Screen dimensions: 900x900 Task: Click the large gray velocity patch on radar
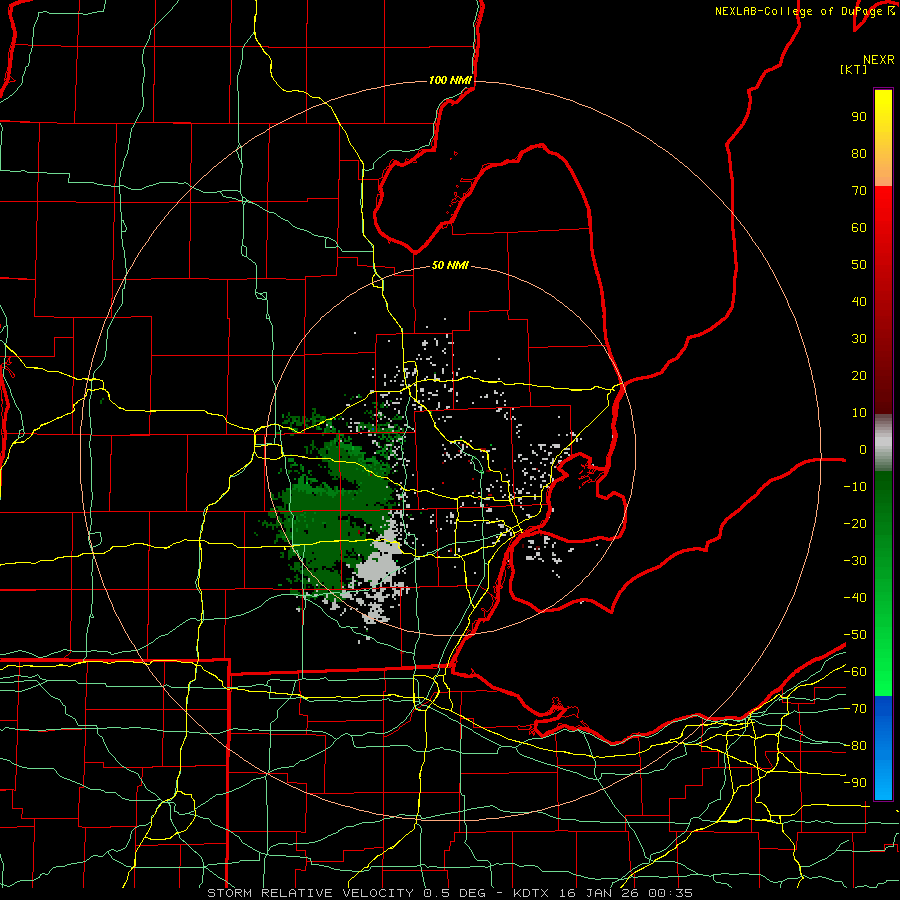[x=380, y=565]
